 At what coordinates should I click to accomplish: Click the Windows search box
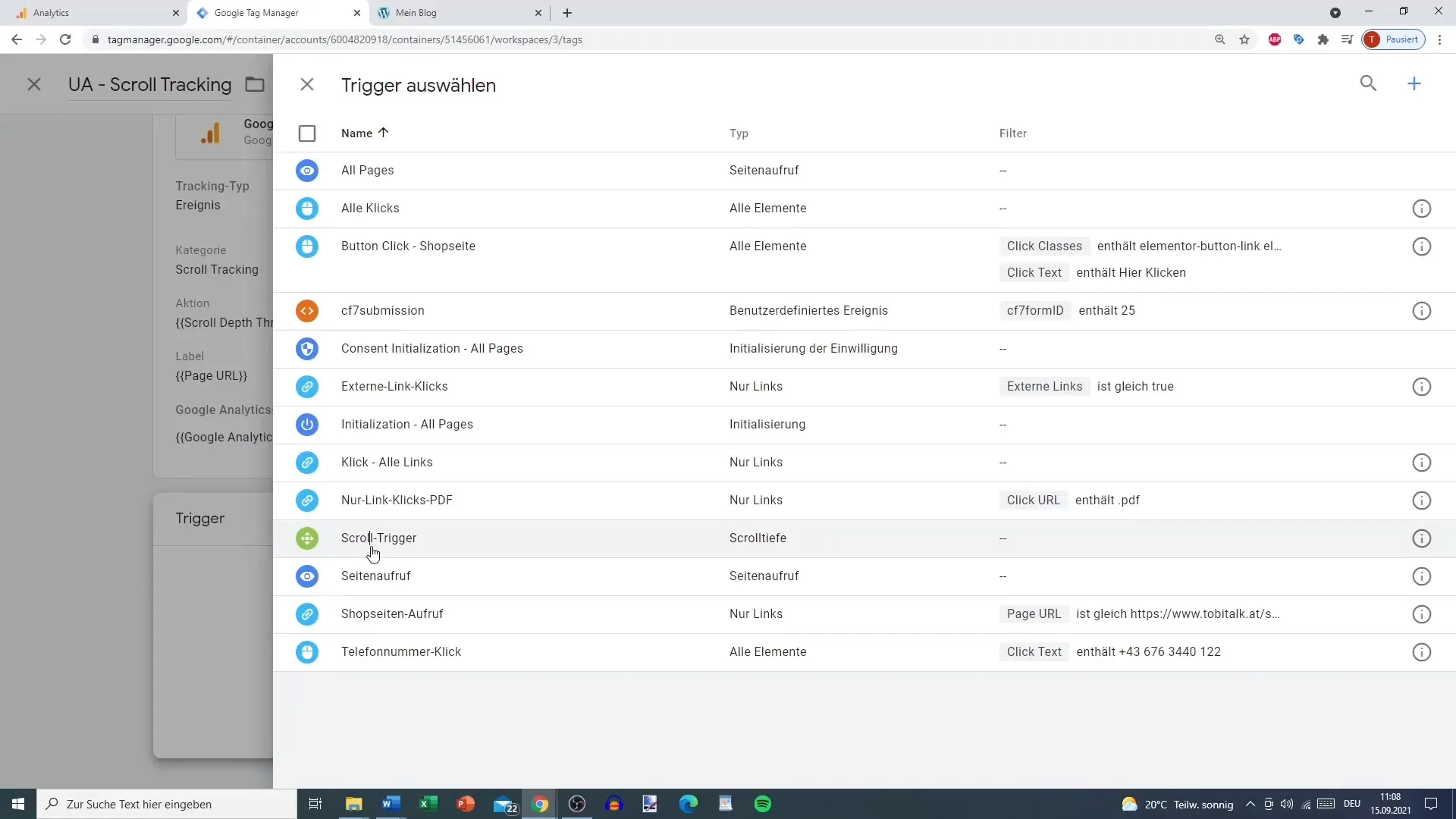point(167,804)
